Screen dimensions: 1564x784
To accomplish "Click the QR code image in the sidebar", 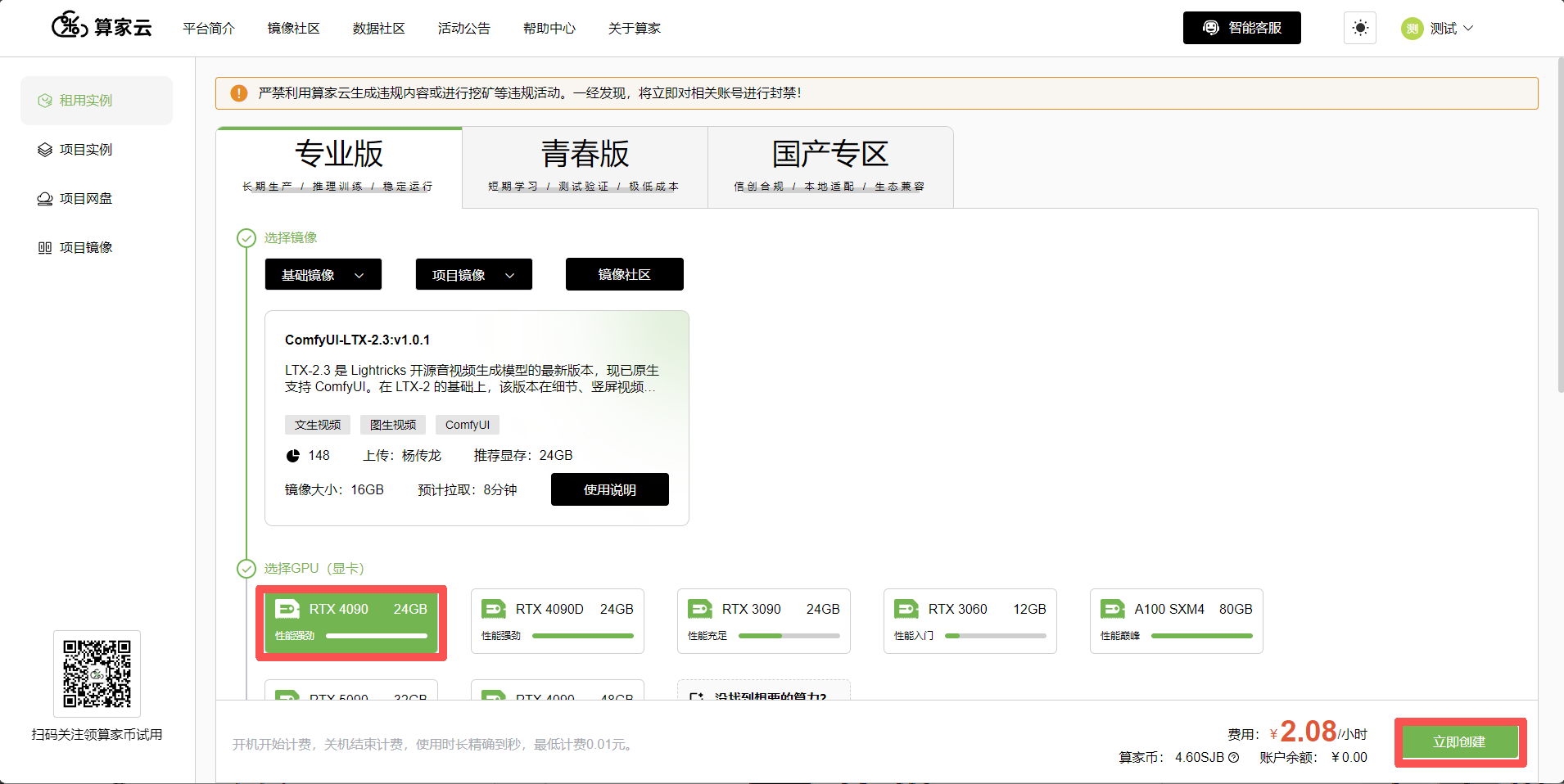I will (97, 674).
